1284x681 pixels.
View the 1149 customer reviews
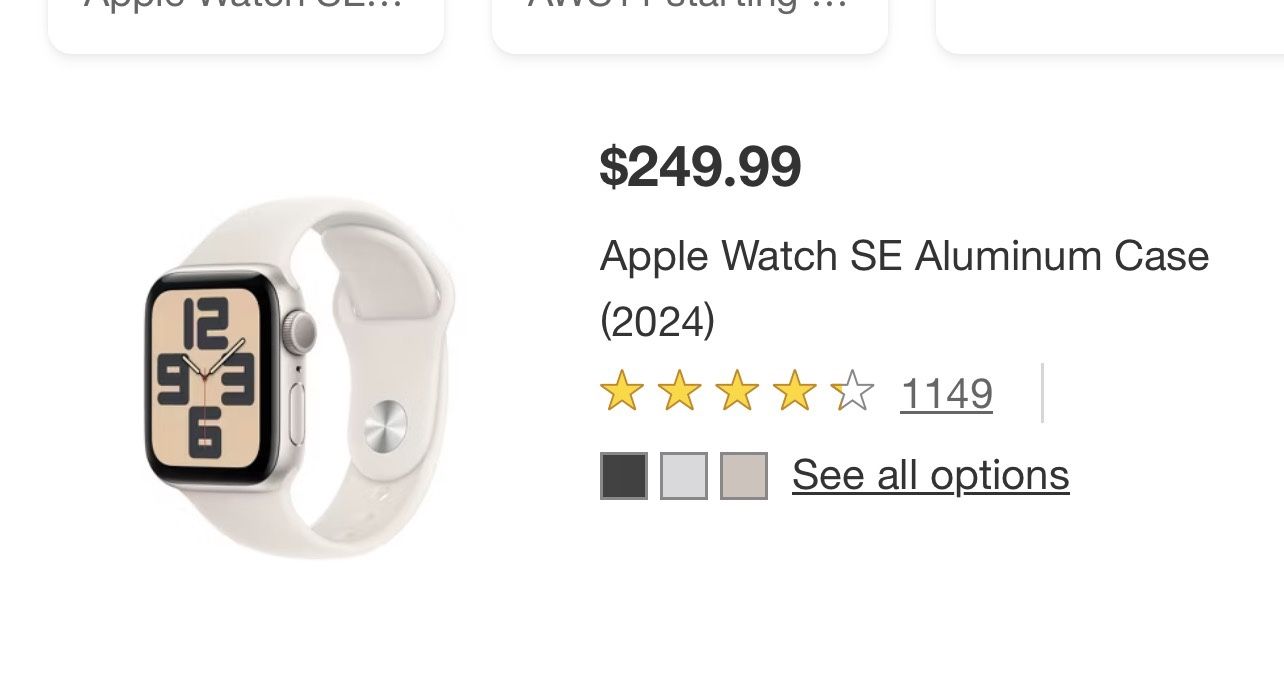click(x=945, y=393)
